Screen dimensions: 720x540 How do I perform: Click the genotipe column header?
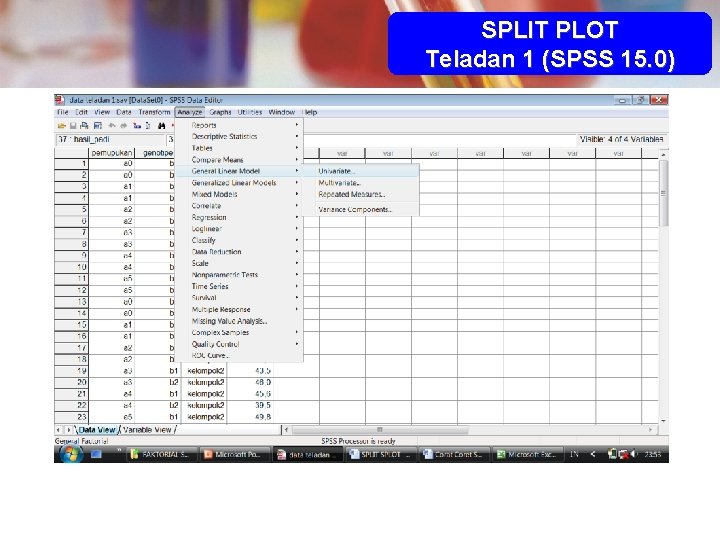pos(158,153)
